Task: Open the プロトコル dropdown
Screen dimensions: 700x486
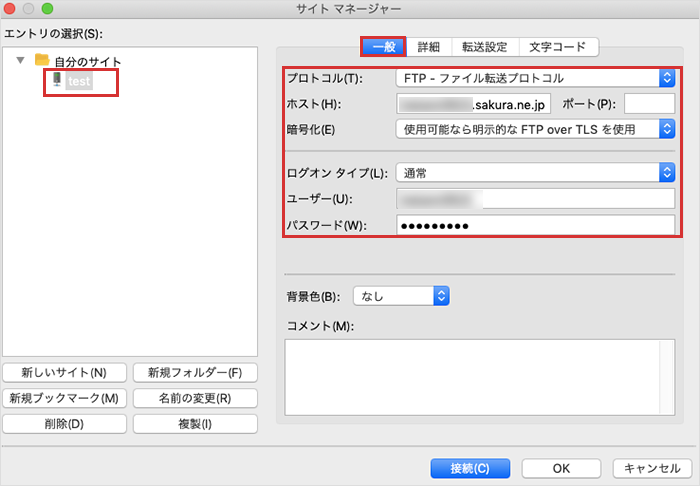Action: click(x=535, y=77)
